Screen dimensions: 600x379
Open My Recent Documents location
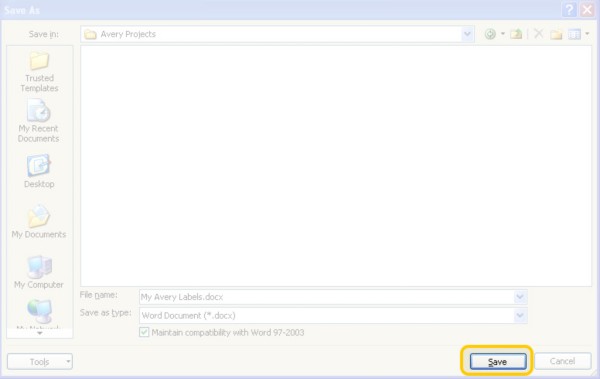(39, 121)
